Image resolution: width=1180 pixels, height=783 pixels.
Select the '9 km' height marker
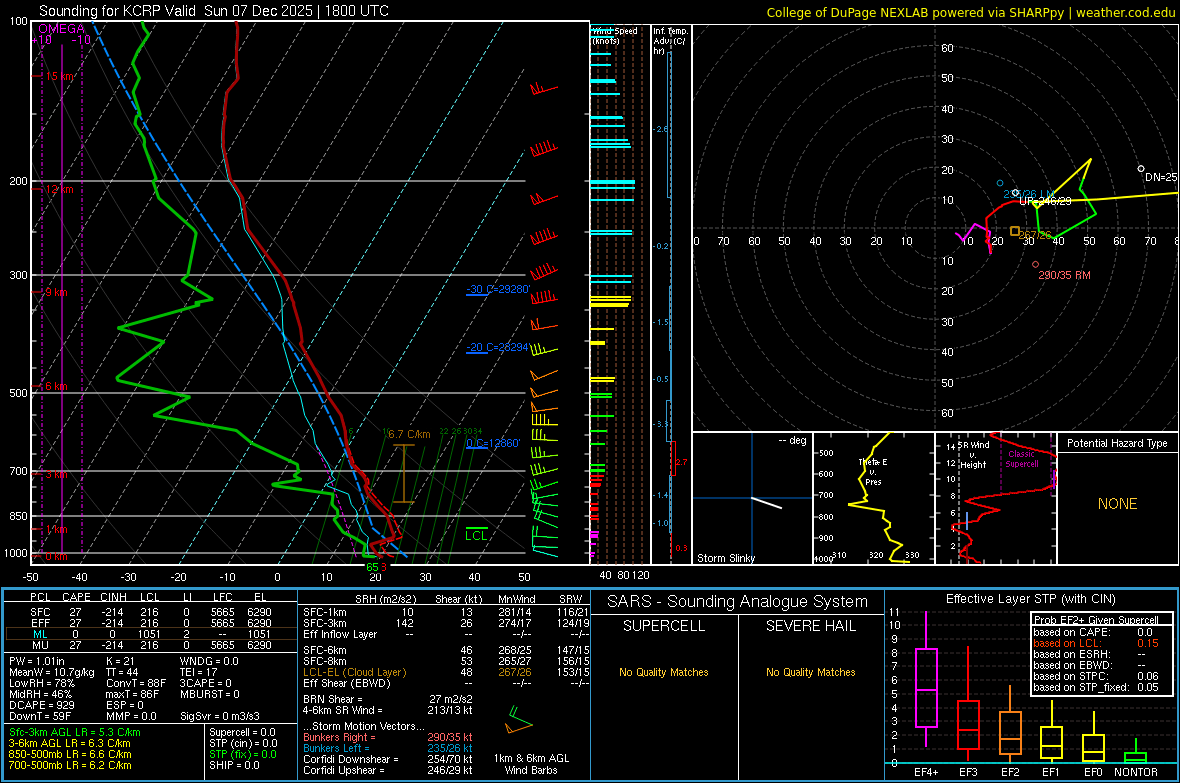coord(56,292)
